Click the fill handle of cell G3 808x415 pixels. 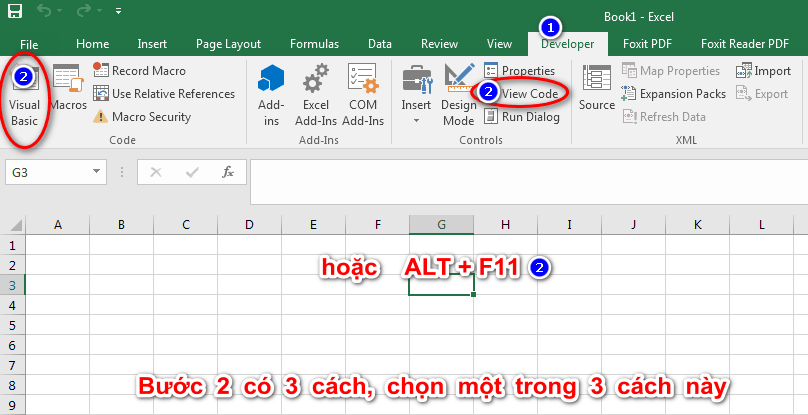[474, 294]
